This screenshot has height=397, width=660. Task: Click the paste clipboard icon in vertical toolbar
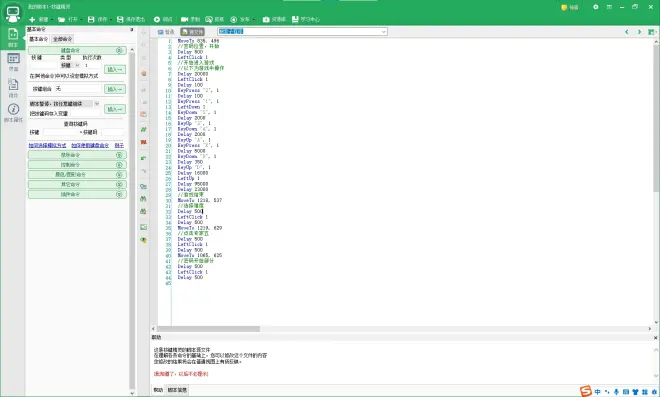144,114
